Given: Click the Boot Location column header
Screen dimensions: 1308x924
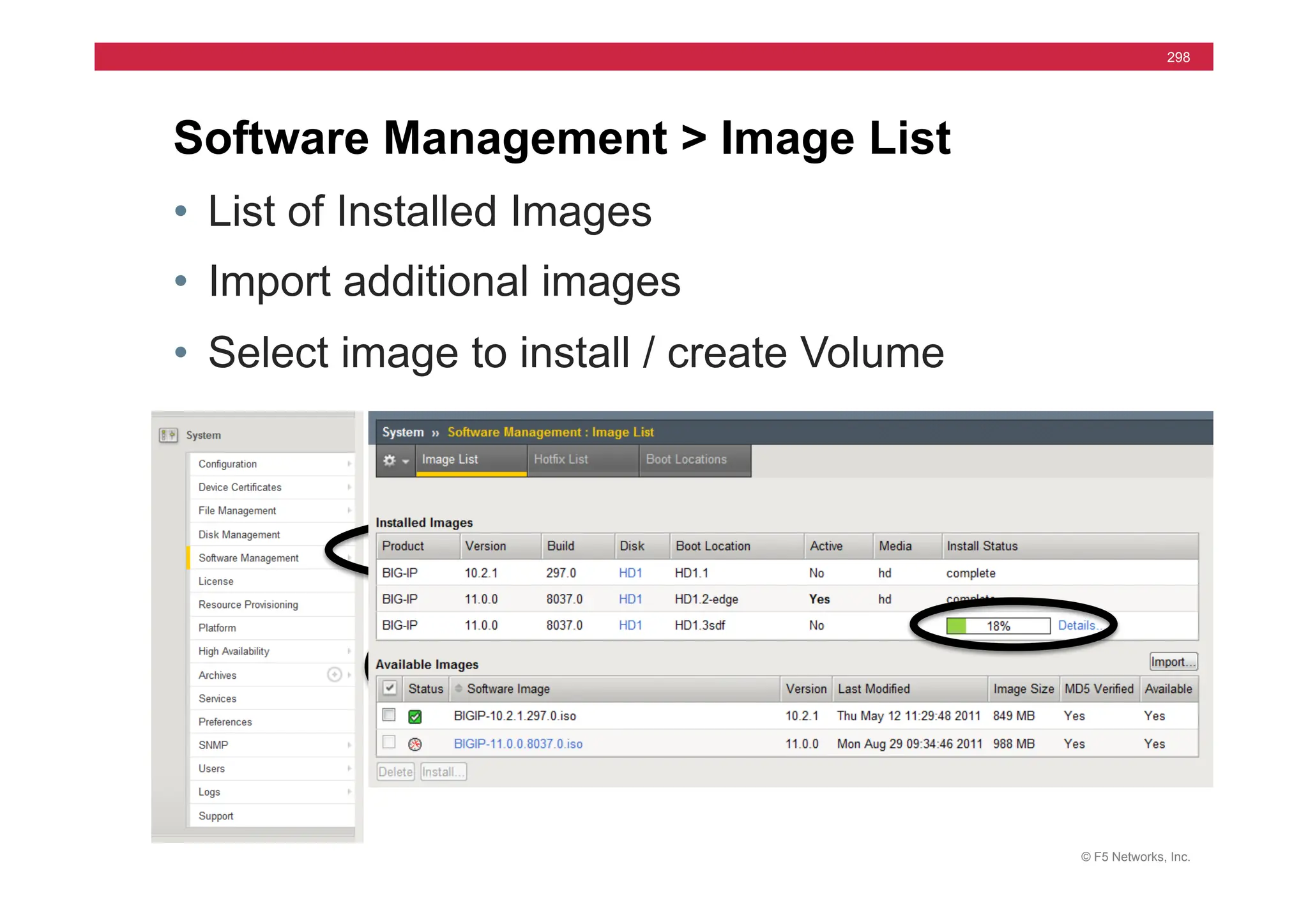Looking at the screenshot, I should 737,547.
